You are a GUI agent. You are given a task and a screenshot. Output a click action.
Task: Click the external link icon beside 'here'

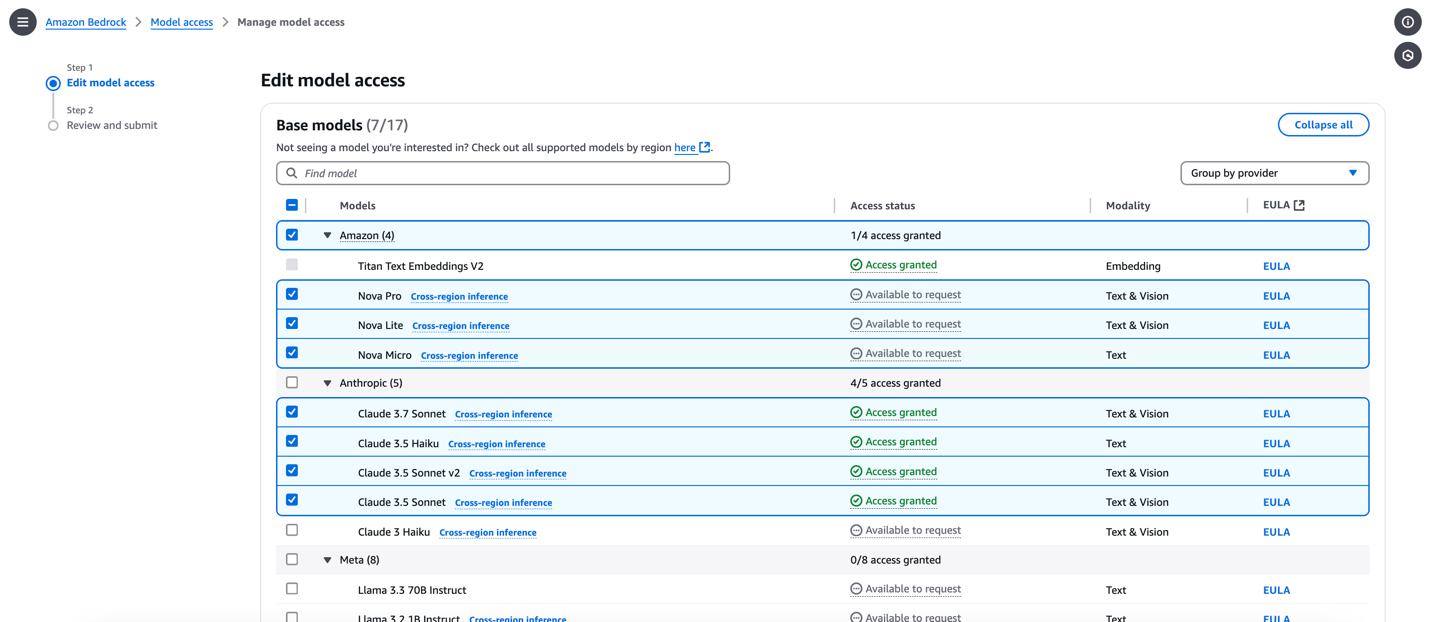click(705, 147)
